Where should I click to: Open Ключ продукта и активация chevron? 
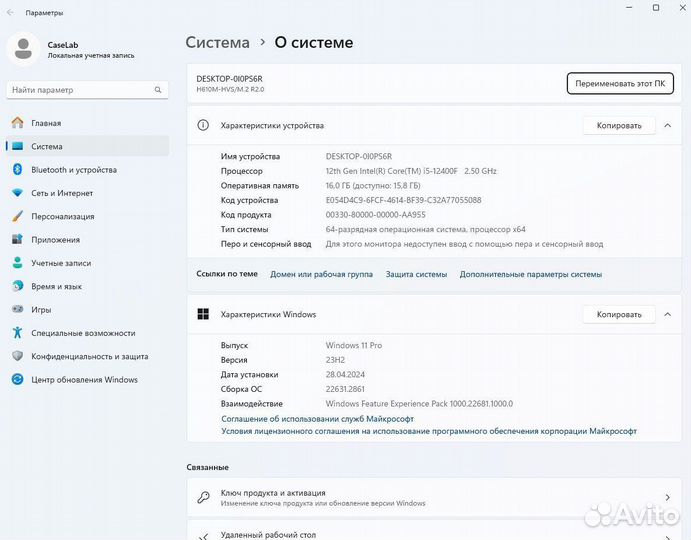pos(668,498)
